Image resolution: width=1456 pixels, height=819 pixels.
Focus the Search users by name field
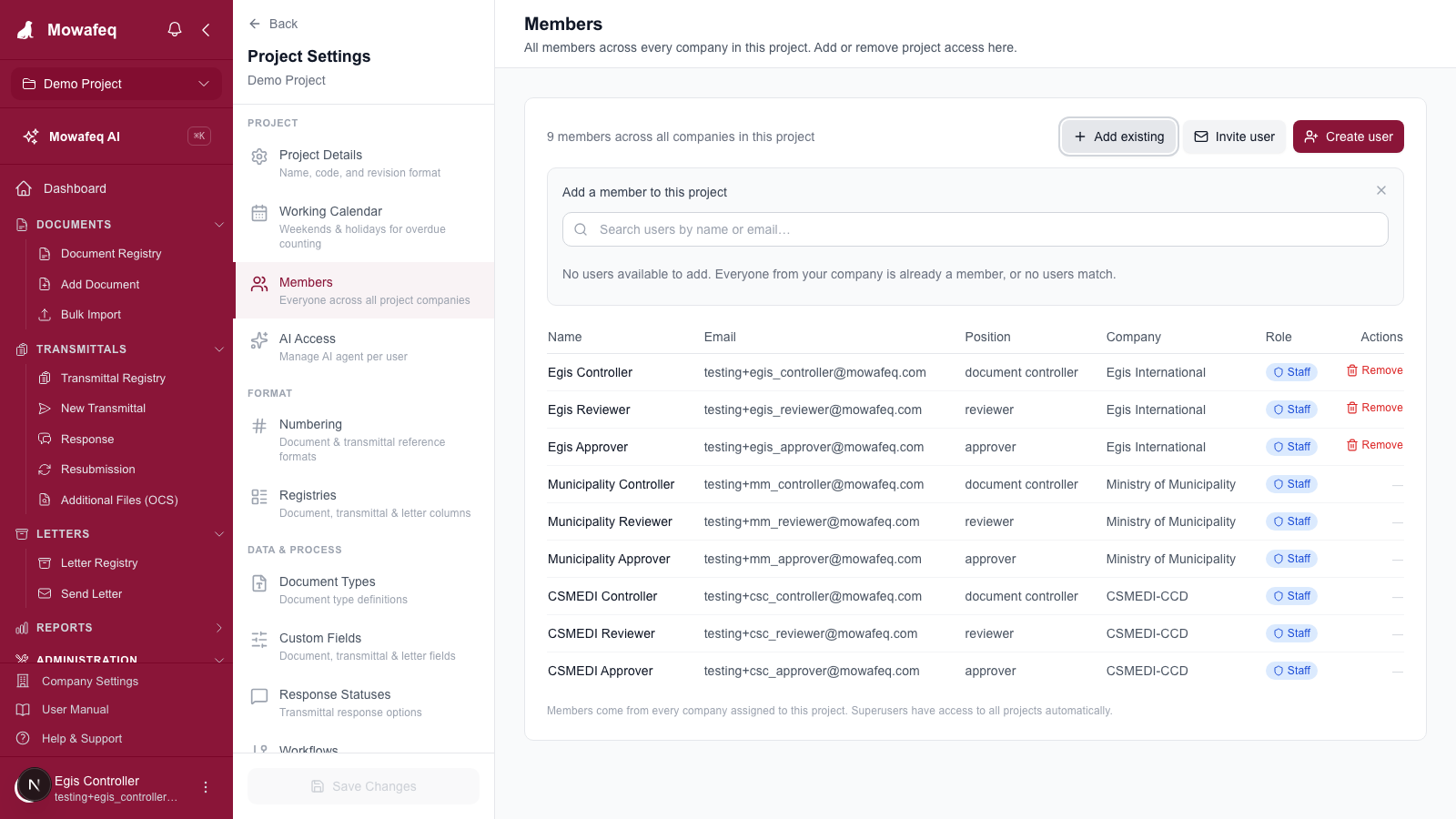click(x=976, y=229)
